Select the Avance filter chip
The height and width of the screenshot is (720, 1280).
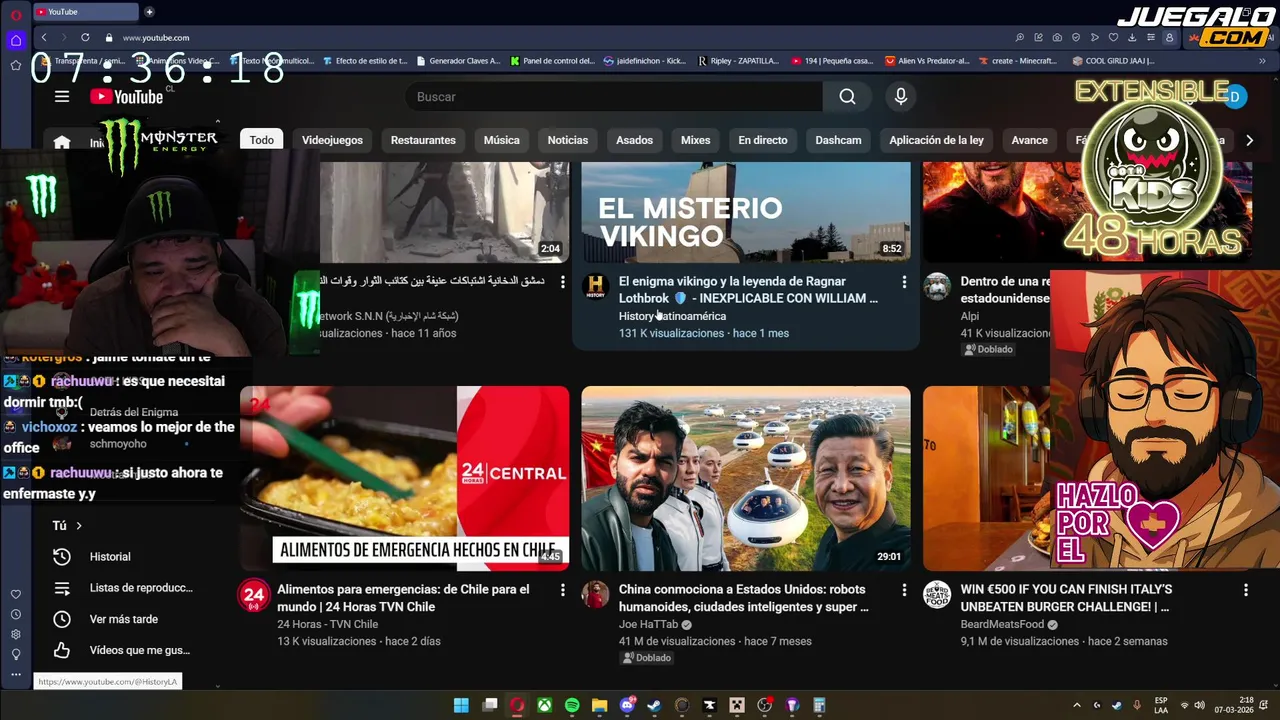click(x=1029, y=140)
